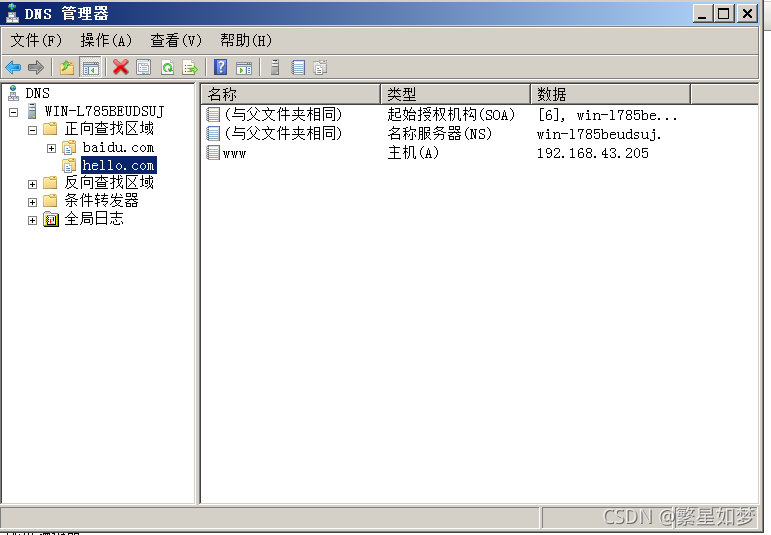Viewport: 771px width, 535px height.
Task: Select the DNS root label in tree
Action: click(x=37, y=93)
